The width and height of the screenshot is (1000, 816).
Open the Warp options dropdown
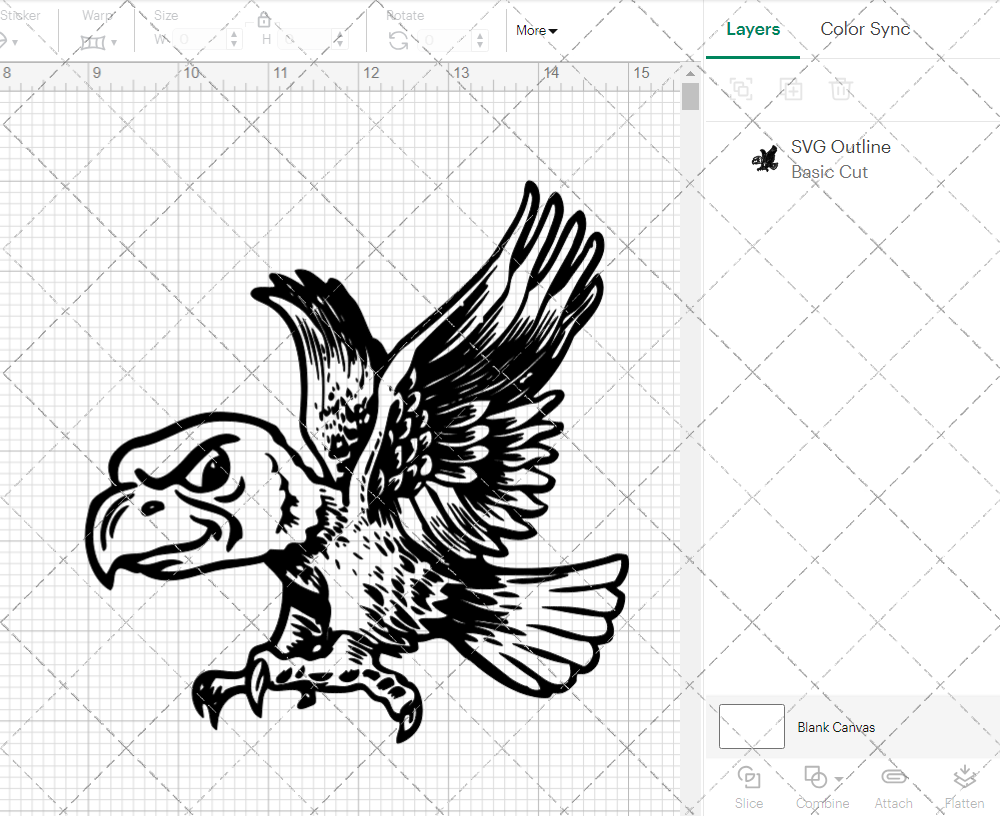(x=113, y=43)
